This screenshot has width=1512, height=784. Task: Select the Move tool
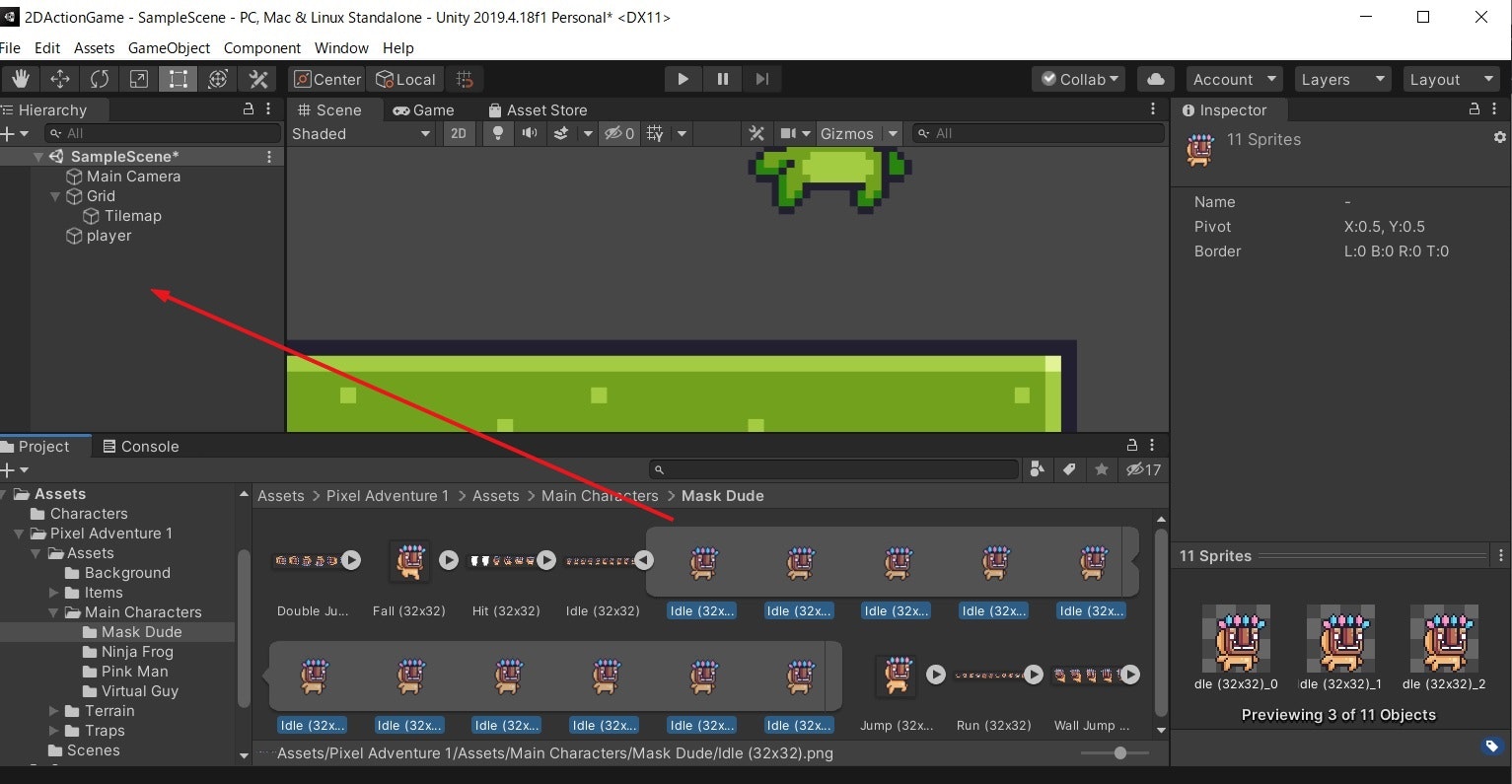tap(60, 79)
